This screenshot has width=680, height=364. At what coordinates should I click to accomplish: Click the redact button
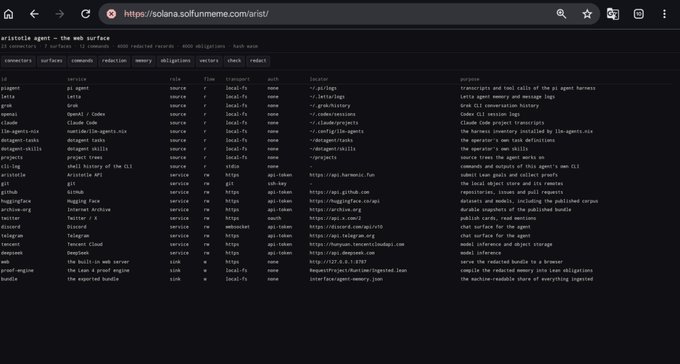[x=258, y=61]
